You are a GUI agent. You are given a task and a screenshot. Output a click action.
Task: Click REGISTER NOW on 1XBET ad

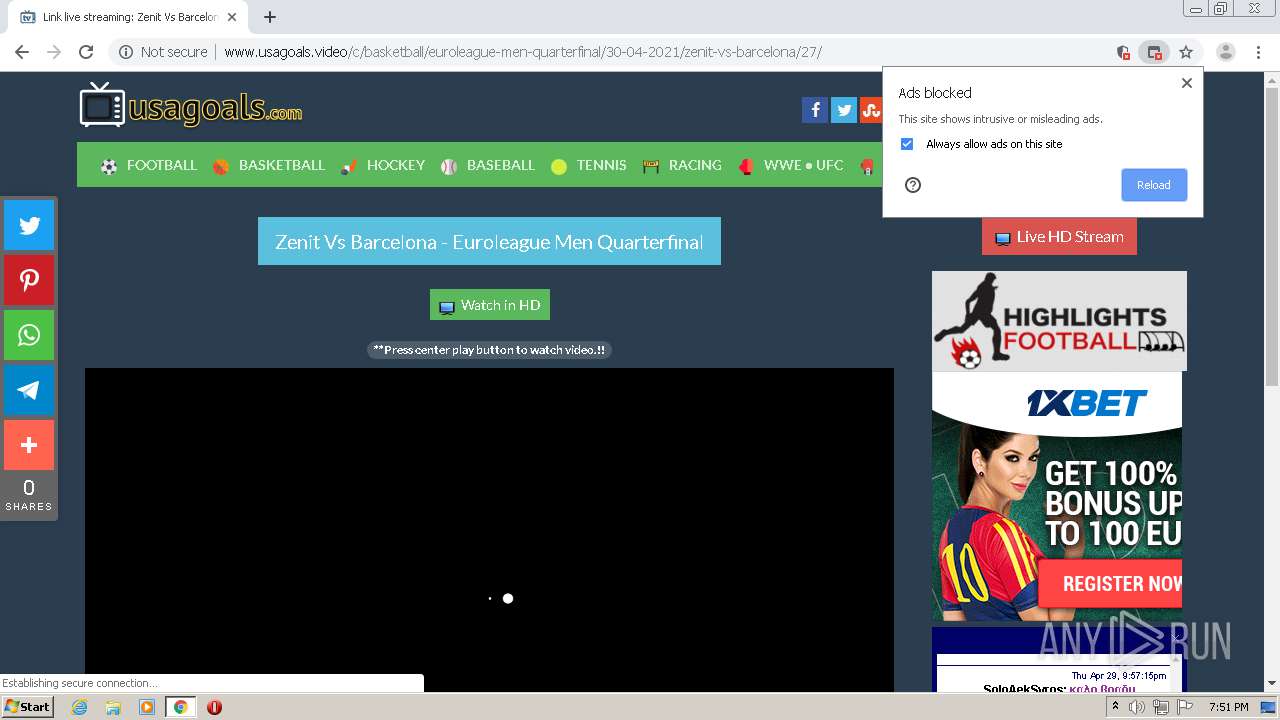click(x=1111, y=584)
